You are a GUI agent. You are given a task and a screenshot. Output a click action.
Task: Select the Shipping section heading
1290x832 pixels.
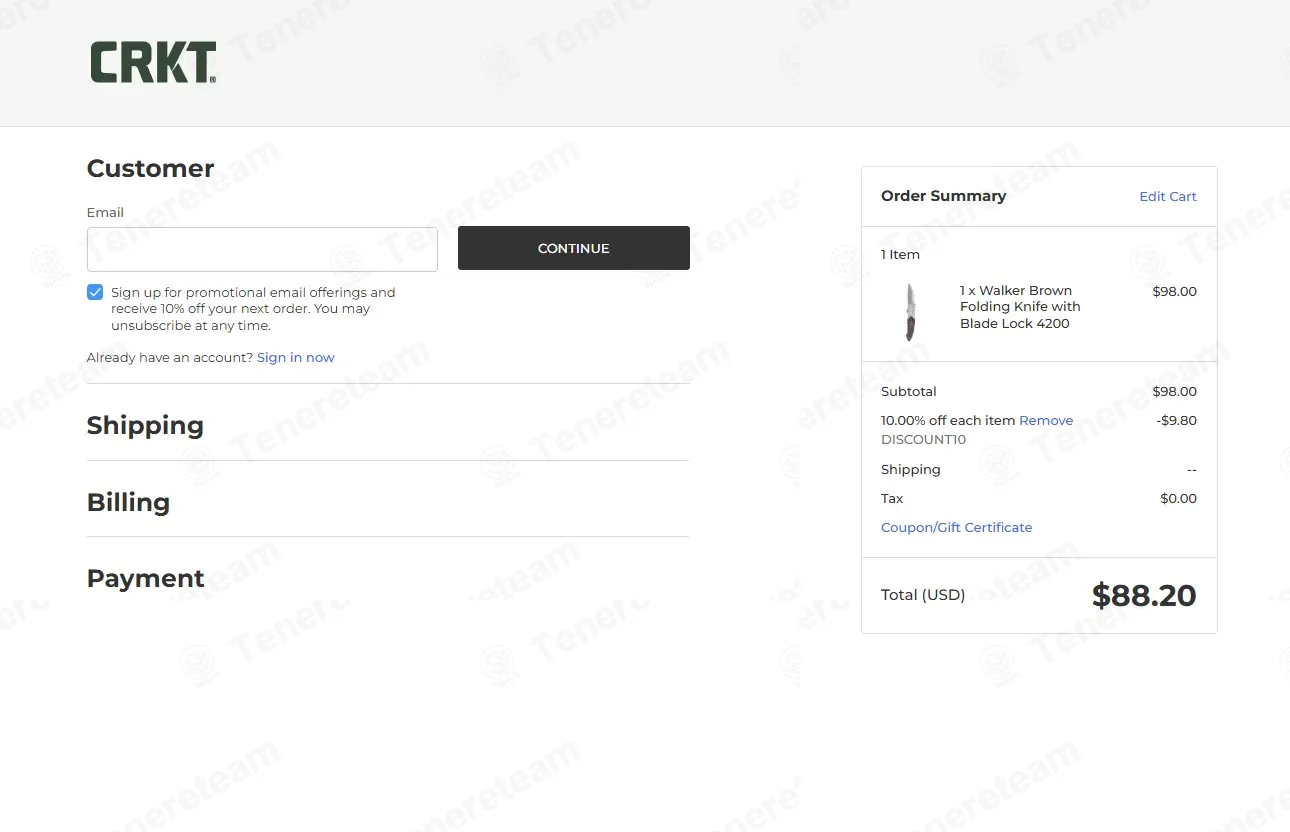(x=145, y=425)
